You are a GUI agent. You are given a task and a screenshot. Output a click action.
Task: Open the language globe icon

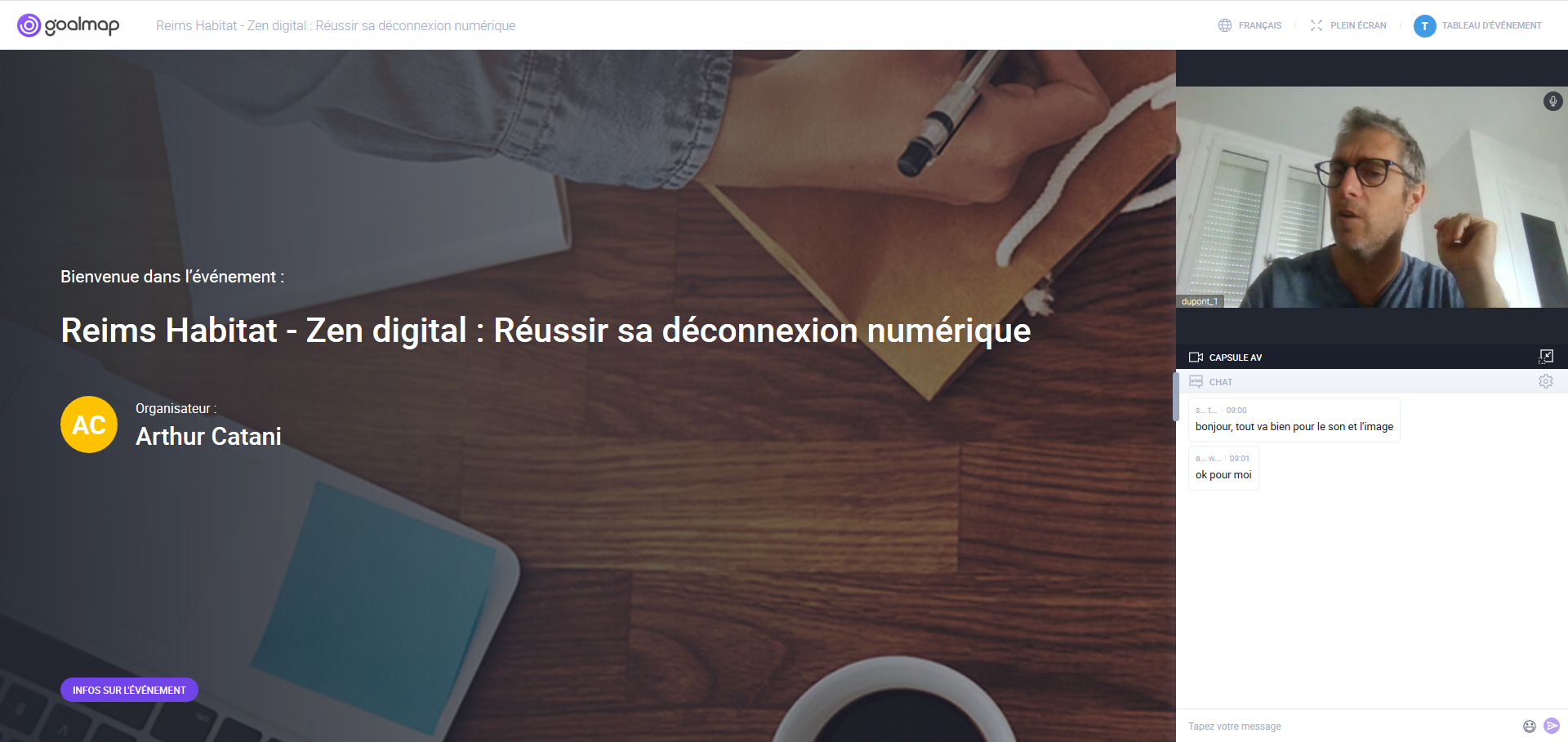tap(1224, 25)
